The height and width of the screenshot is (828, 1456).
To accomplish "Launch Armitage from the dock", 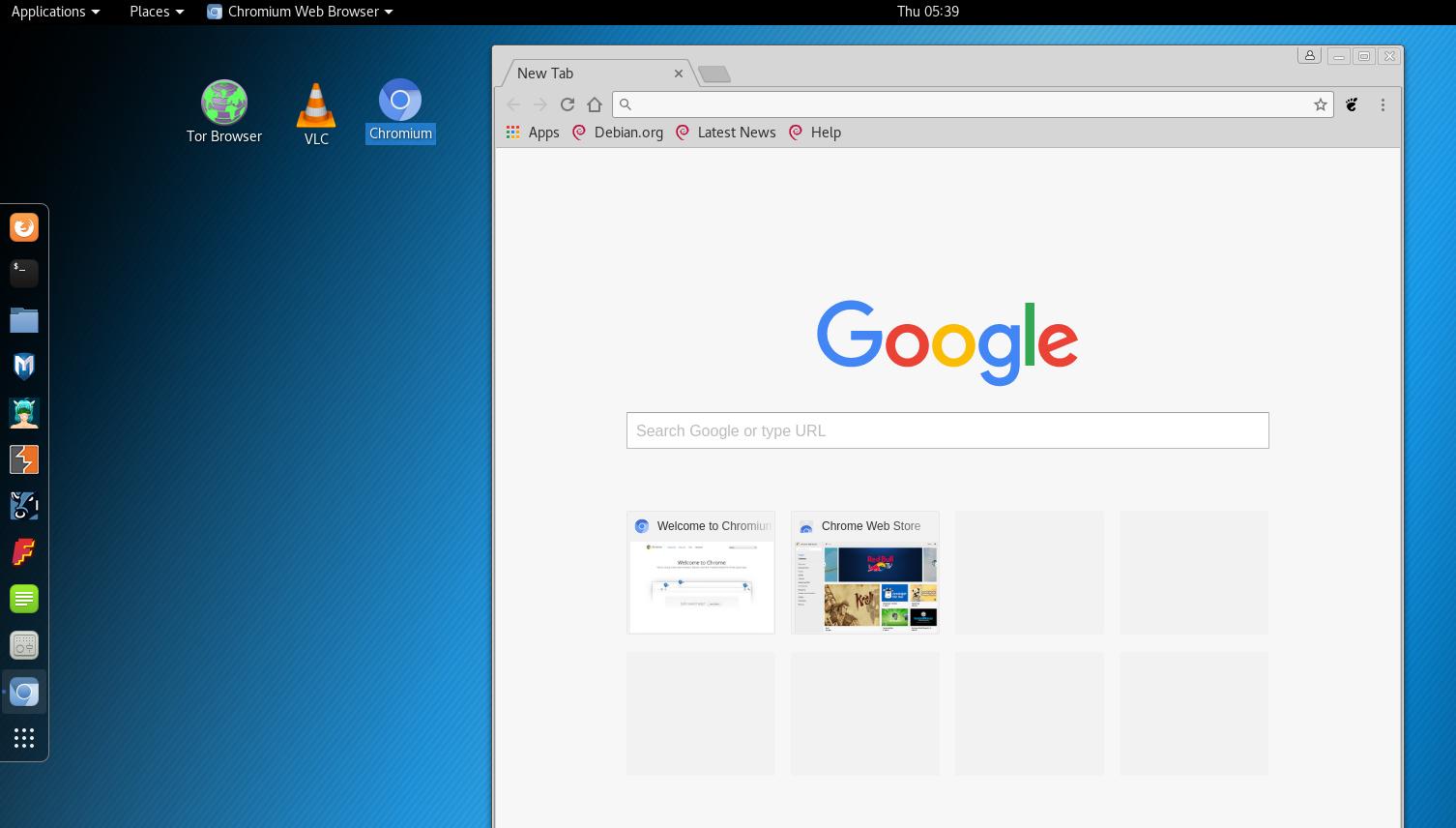I will point(24,413).
